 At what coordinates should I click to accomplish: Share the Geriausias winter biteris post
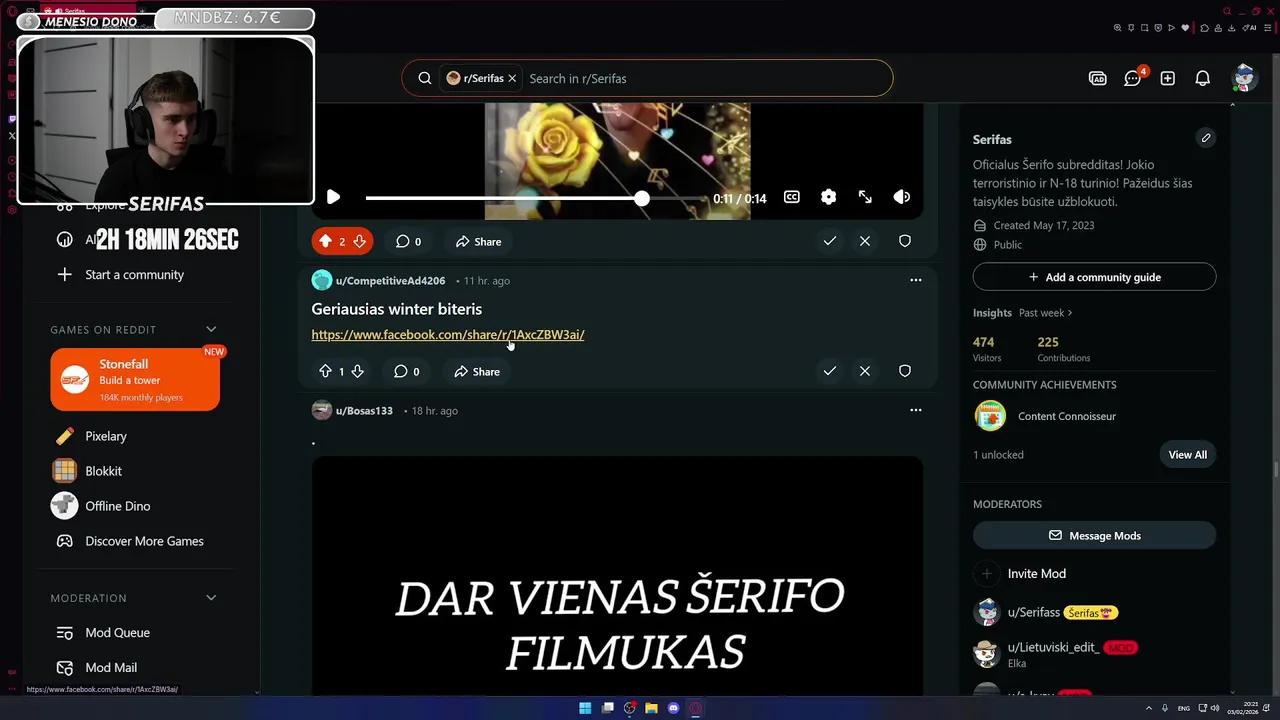477,371
